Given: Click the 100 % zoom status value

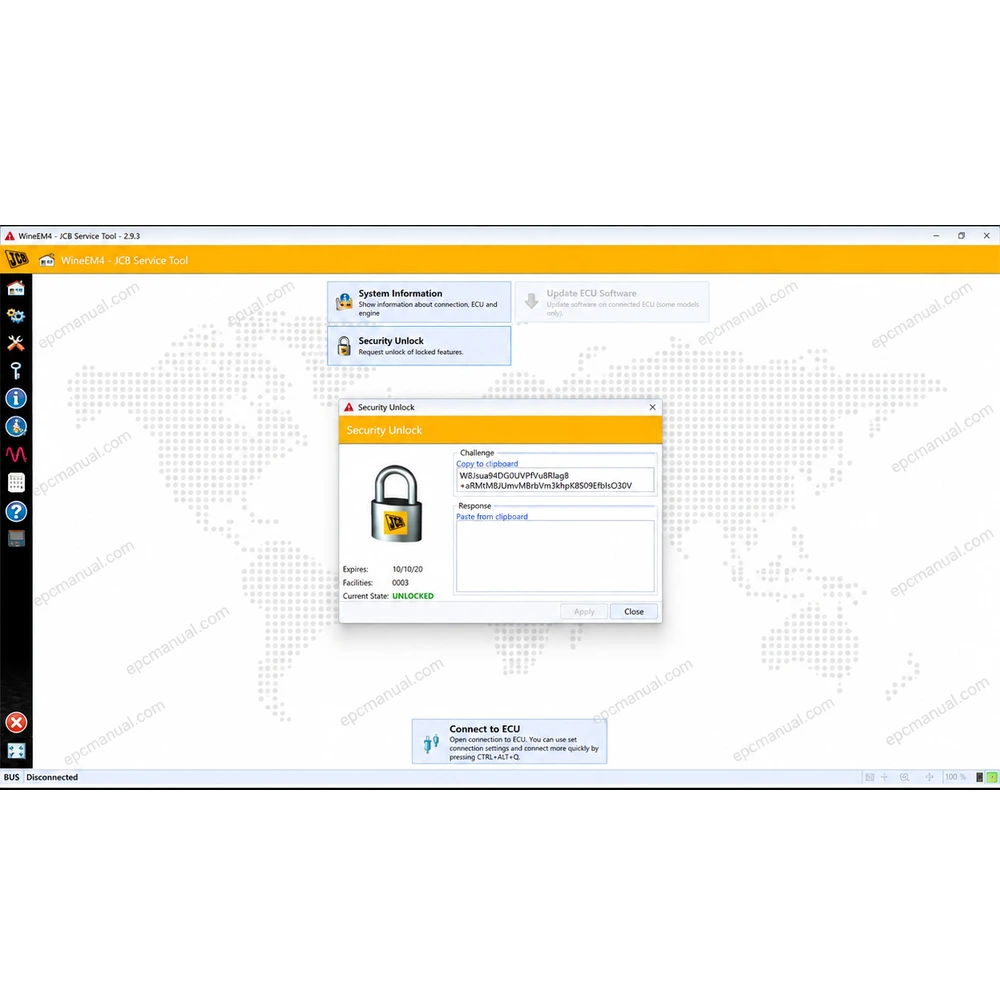Looking at the screenshot, I should 955,777.
